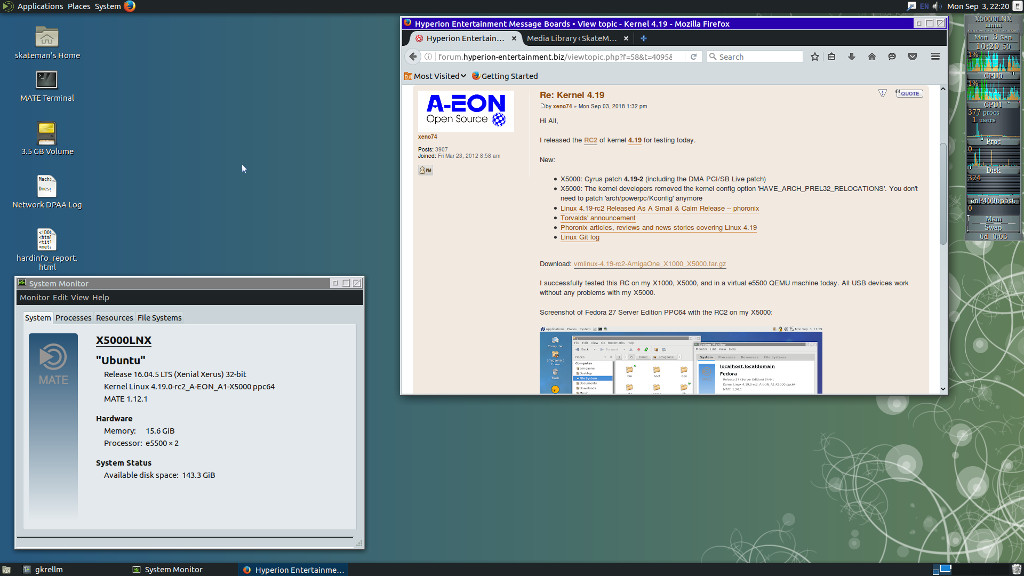Launch MATE Terminal from the desktop icon
Screen dimensions: 1024x576
46,80
